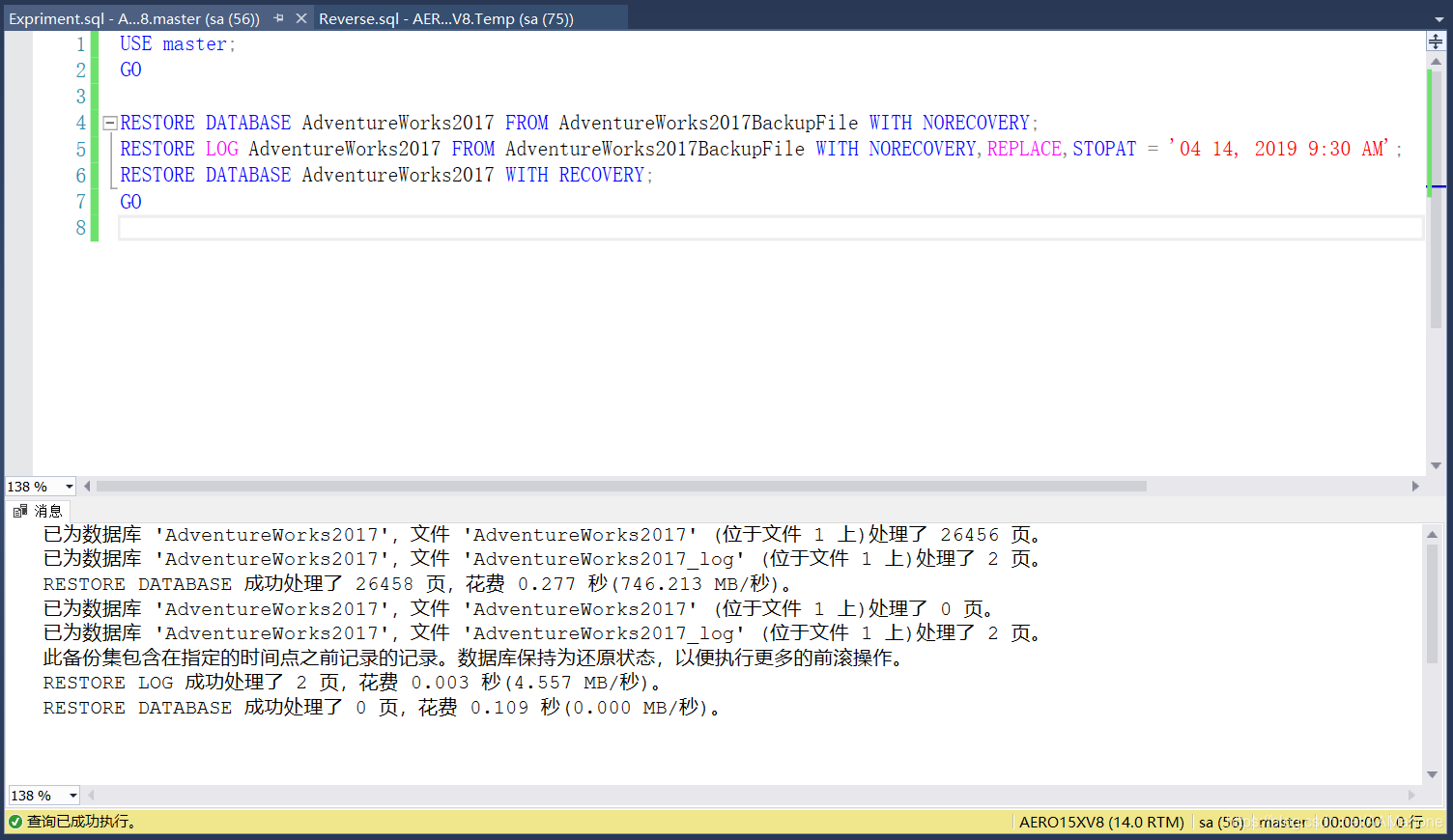Pin the Expriment.sql tab
The height and width of the screenshot is (840, 1453).
[279, 18]
